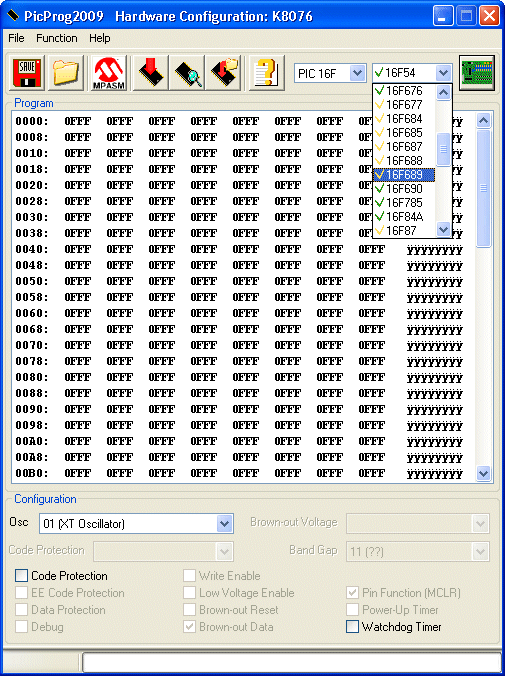
Task: Click the PicProg2009 title bar app icon
Action: click(x=13, y=16)
